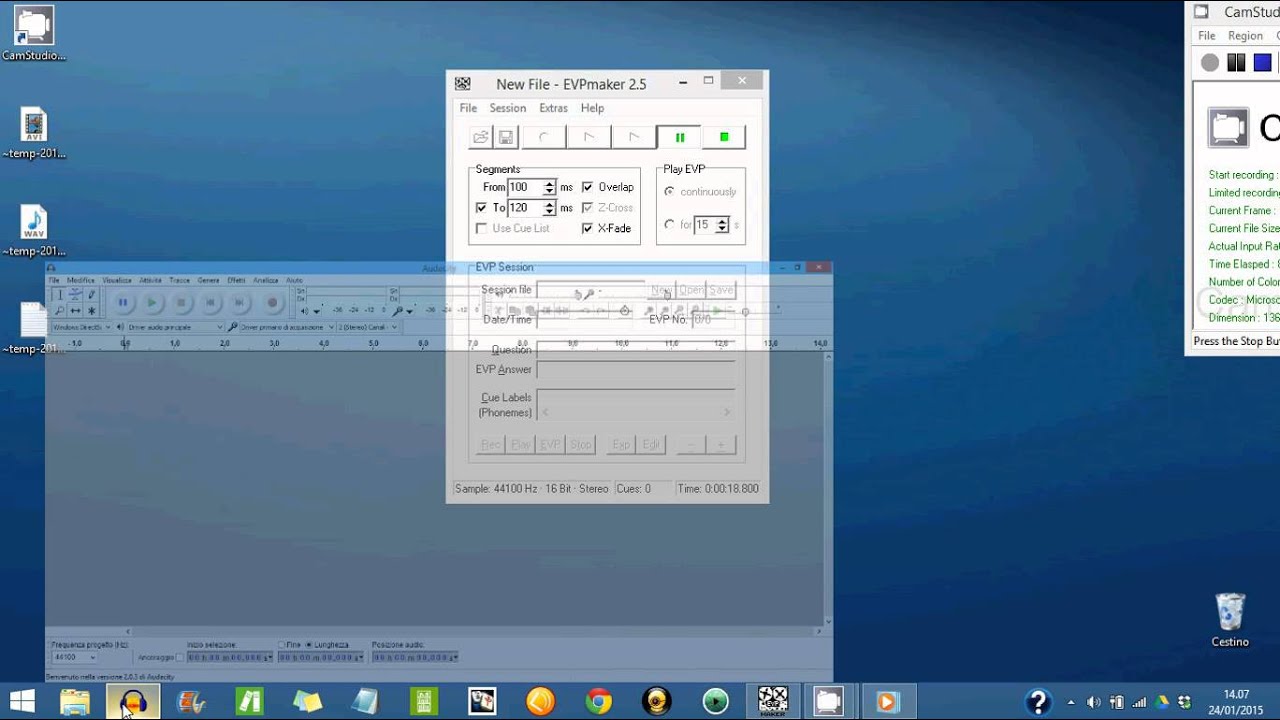Screen dimensions: 1280x720
Task: Click CamStudio blue stop square icon
Action: point(1262,62)
